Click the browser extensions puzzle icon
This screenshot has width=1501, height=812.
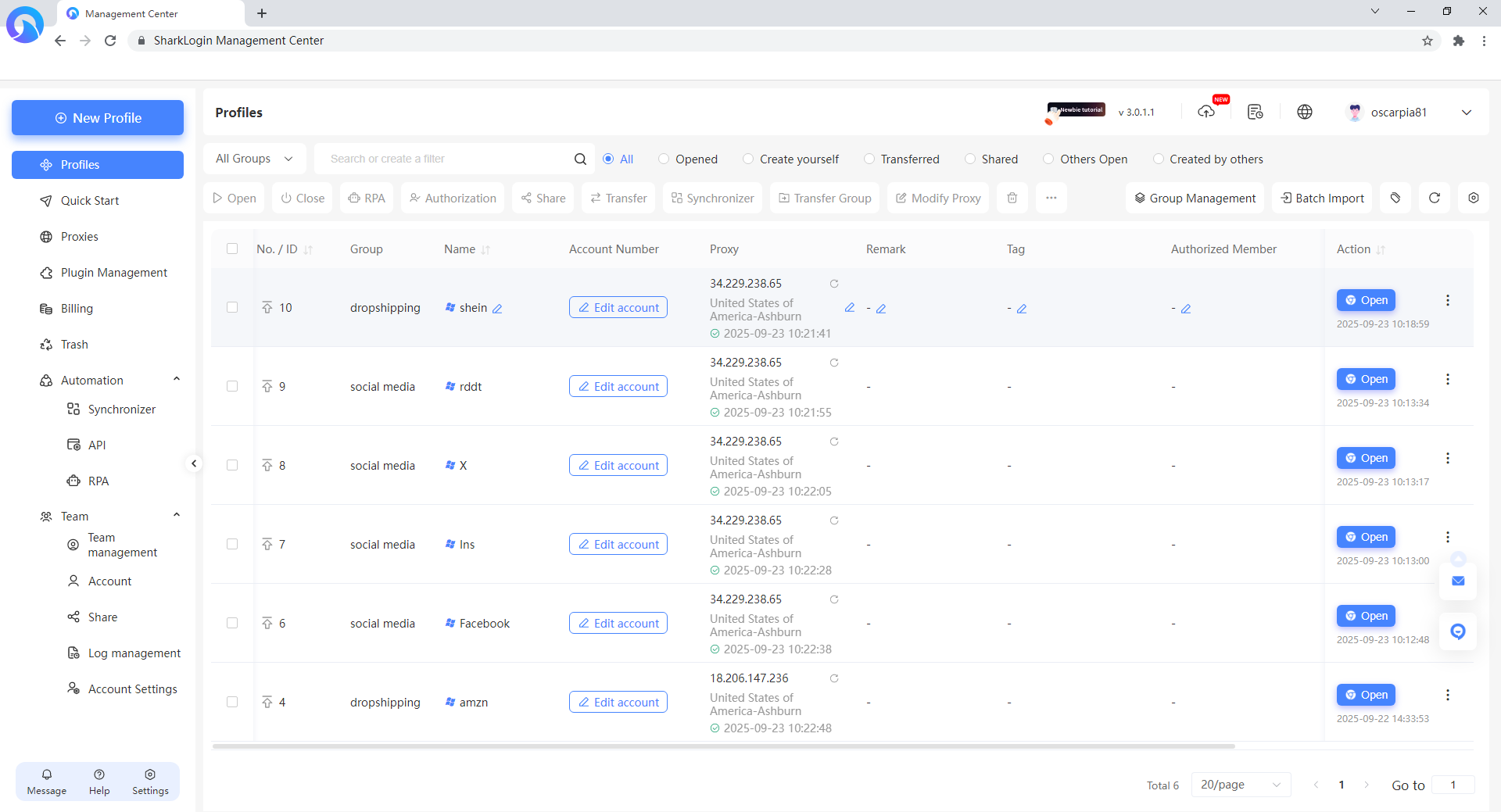(x=1459, y=41)
